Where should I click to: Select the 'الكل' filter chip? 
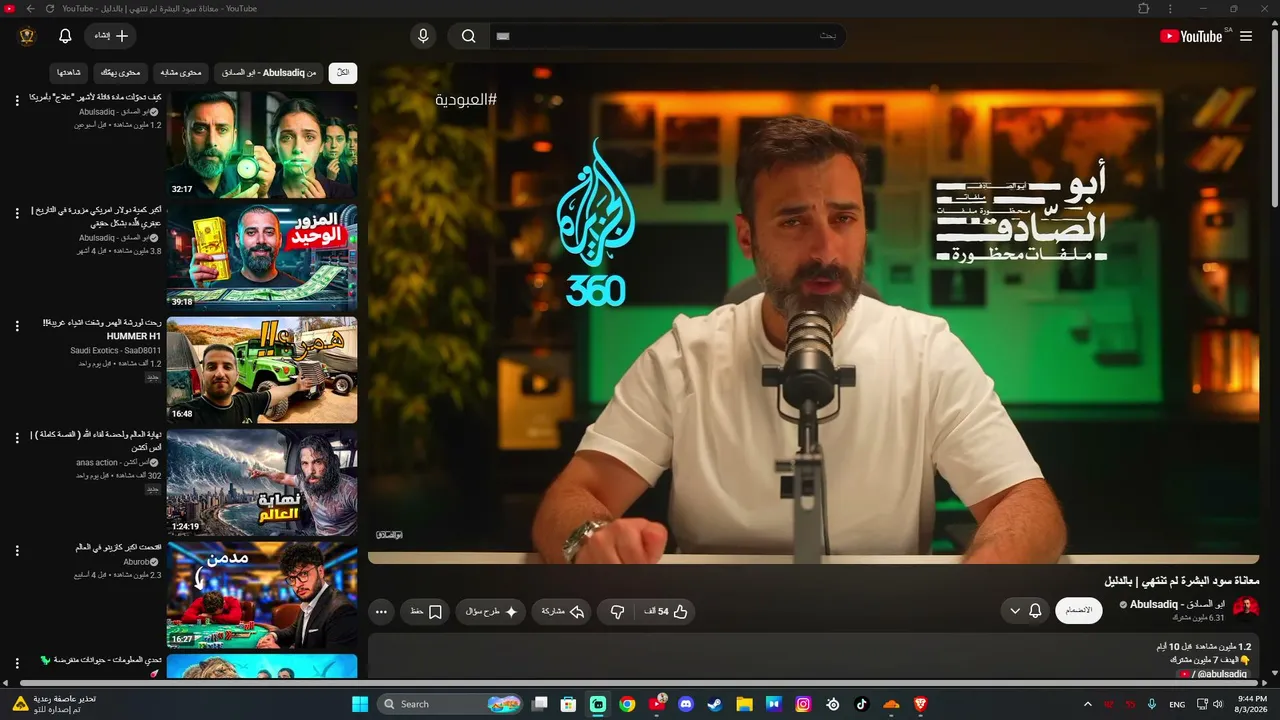pos(343,73)
